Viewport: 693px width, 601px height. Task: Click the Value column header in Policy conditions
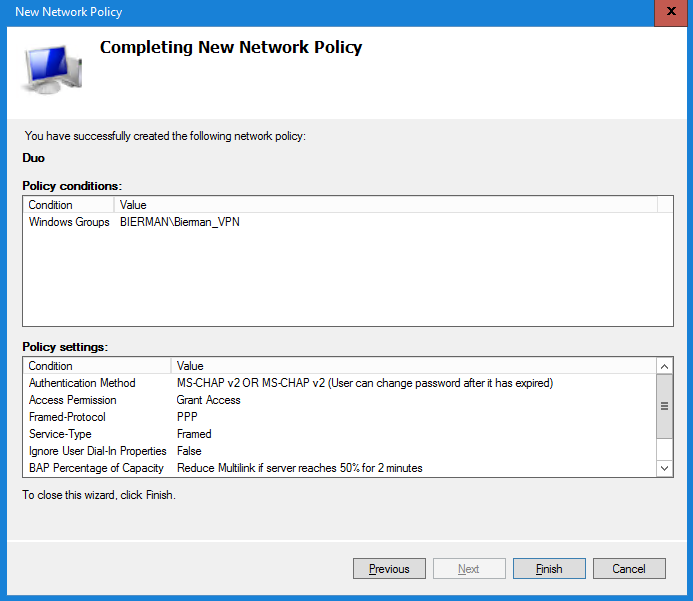point(386,205)
